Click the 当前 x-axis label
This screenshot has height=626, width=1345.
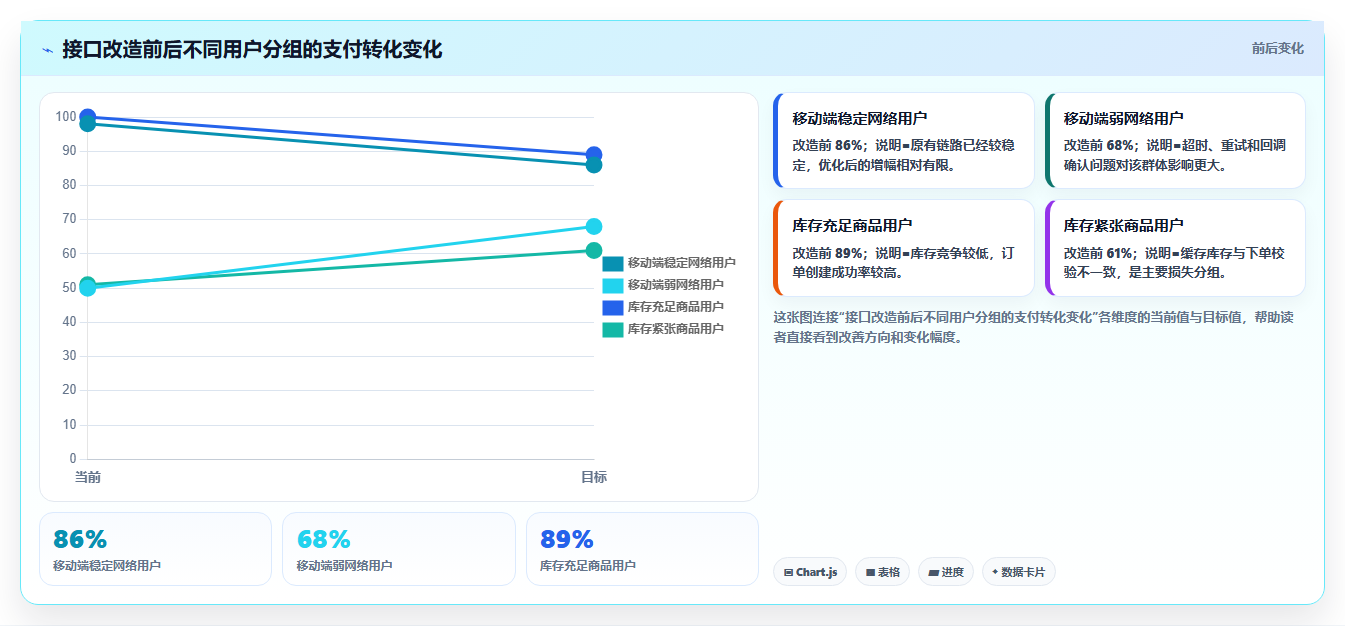(88, 478)
